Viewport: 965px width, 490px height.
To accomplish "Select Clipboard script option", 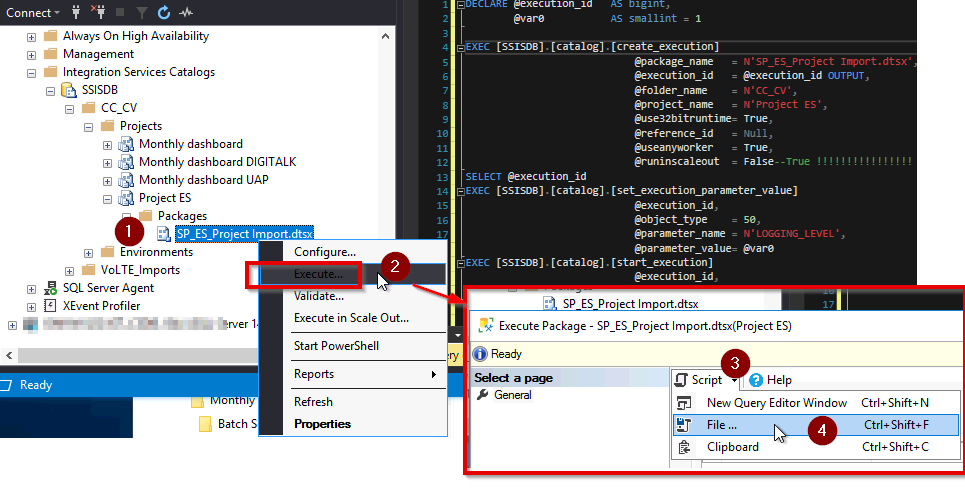I will [815, 447].
